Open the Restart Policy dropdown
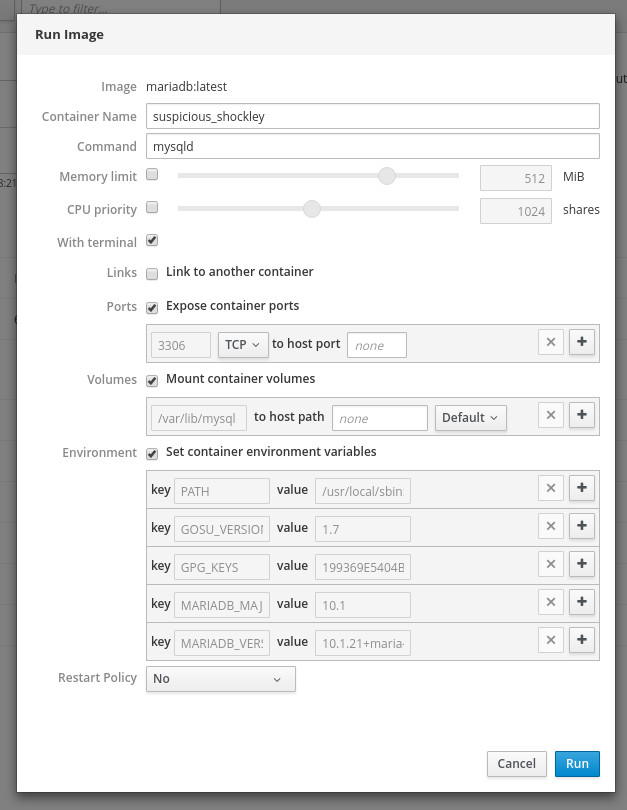 [x=221, y=679]
